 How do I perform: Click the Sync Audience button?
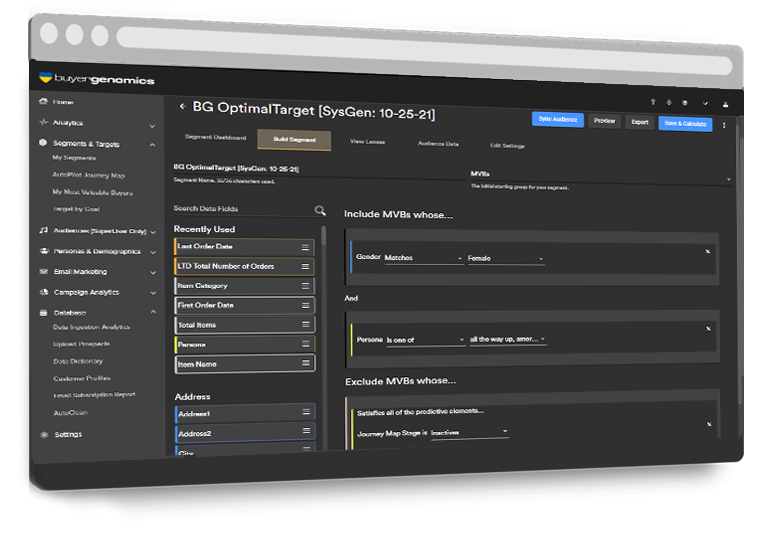[x=557, y=119]
